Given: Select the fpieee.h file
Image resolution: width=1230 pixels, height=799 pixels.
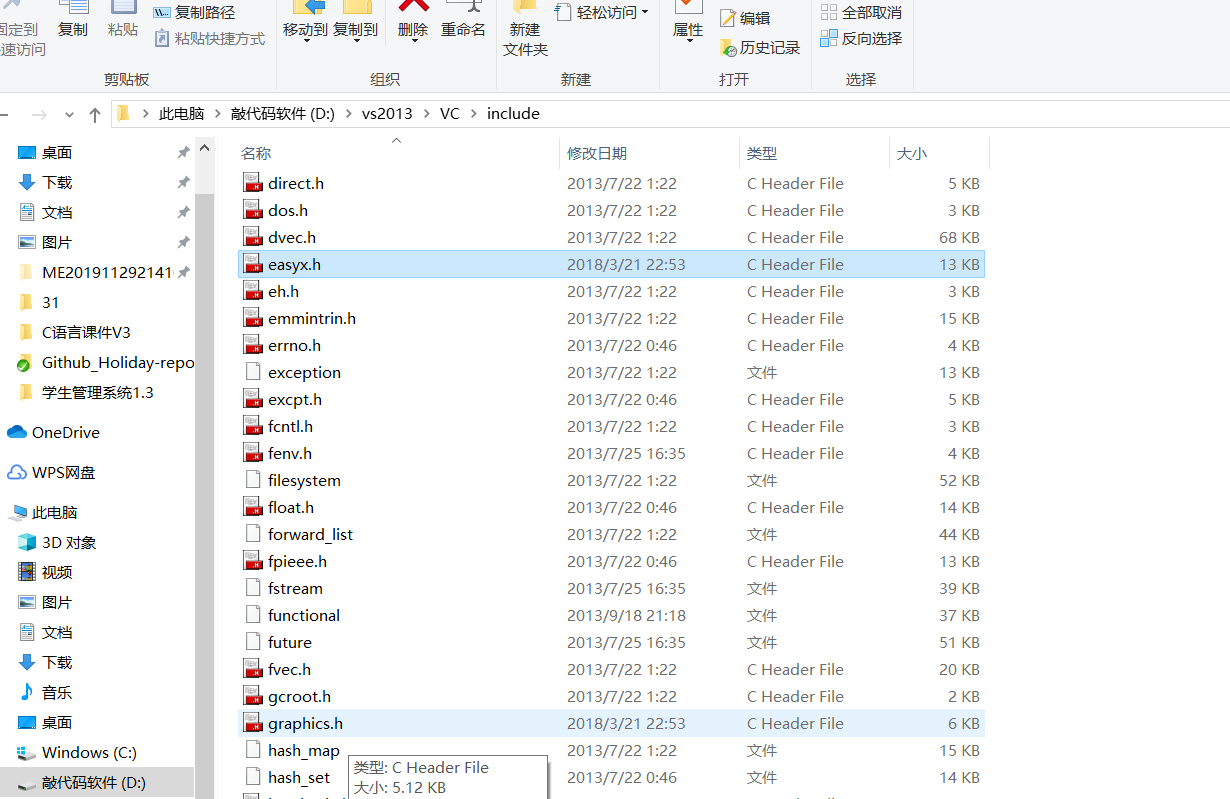Looking at the screenshot, I should tap(611, 561).
